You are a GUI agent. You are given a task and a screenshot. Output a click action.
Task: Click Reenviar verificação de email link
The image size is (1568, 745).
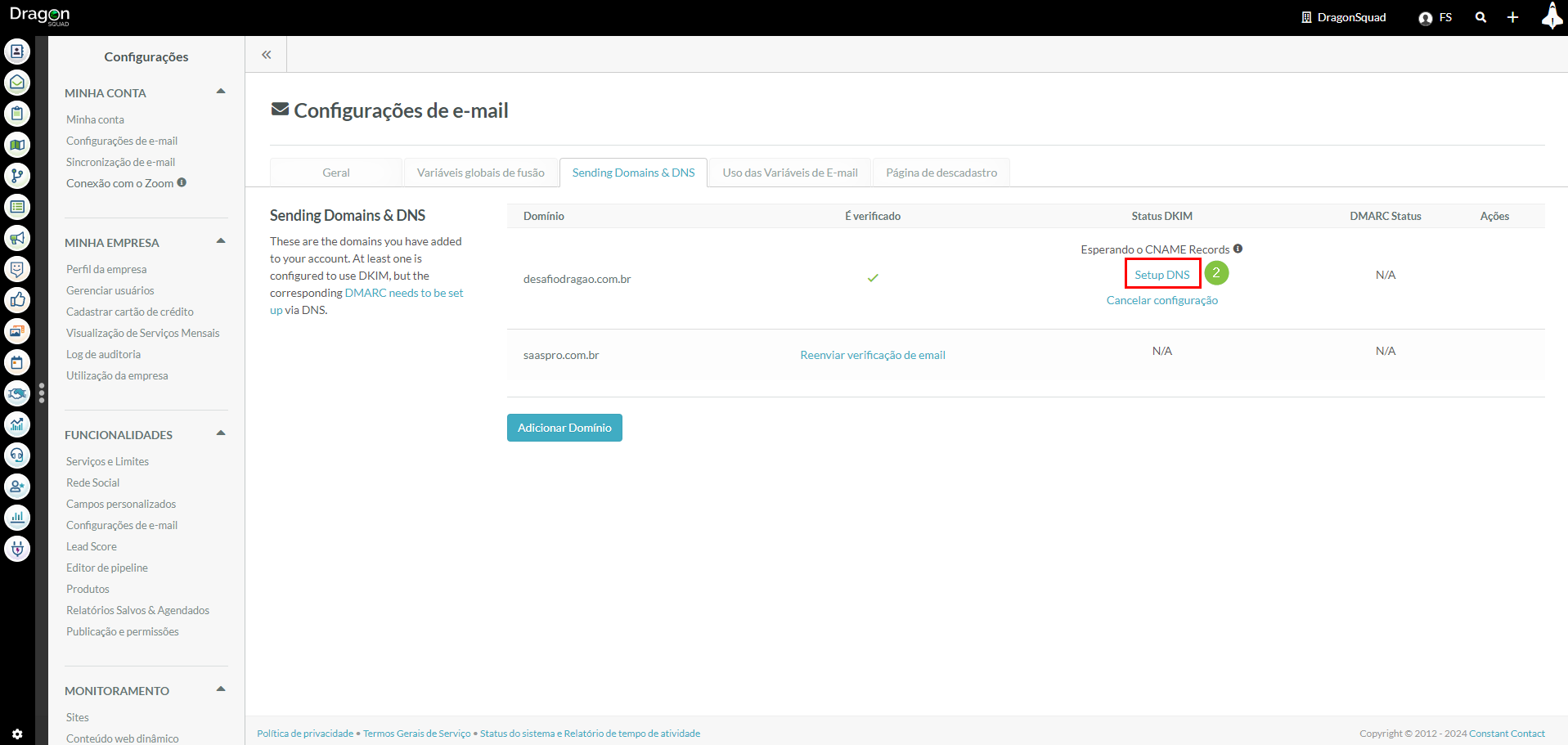tap(872, 355)
